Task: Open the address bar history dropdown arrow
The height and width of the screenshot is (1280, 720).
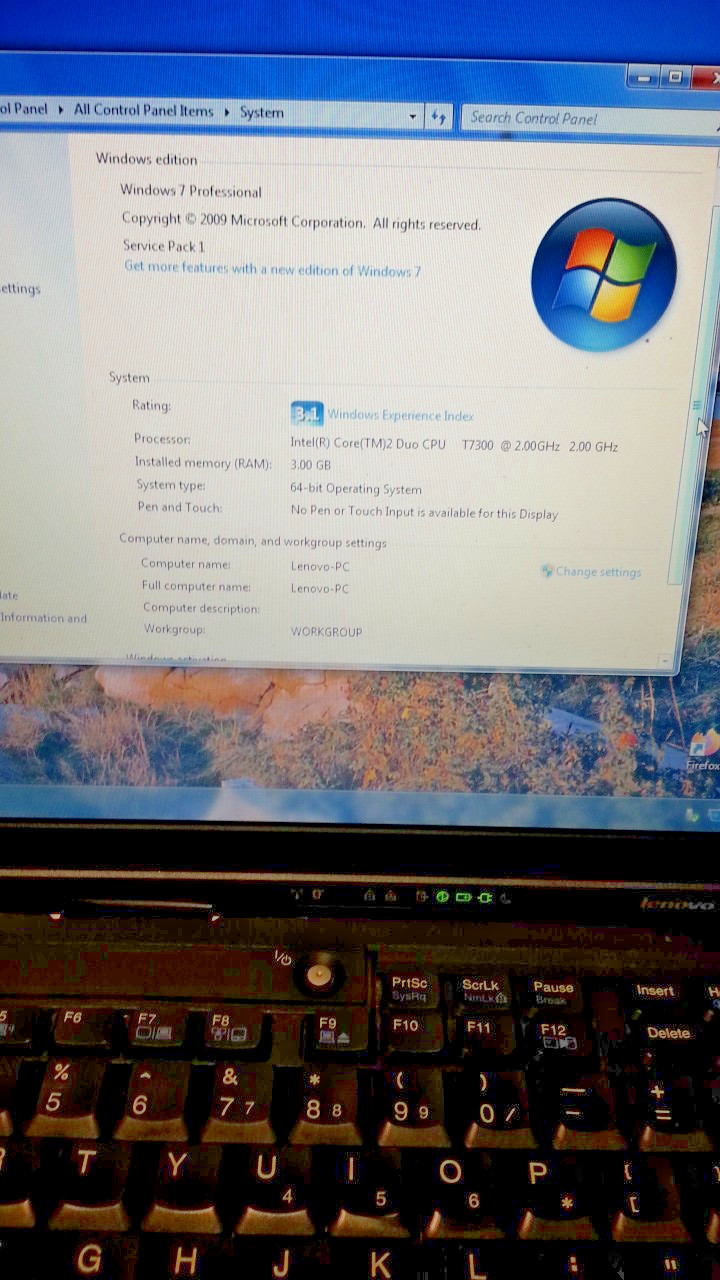Action: click(412, 116)
